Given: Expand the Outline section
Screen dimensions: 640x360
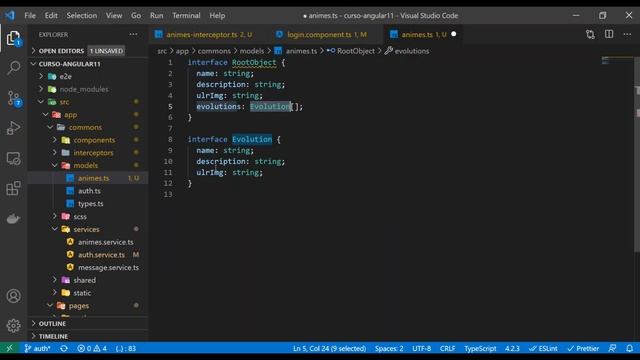Looking at the screenshot, I should pyautogui.click(x=88, y=323).
